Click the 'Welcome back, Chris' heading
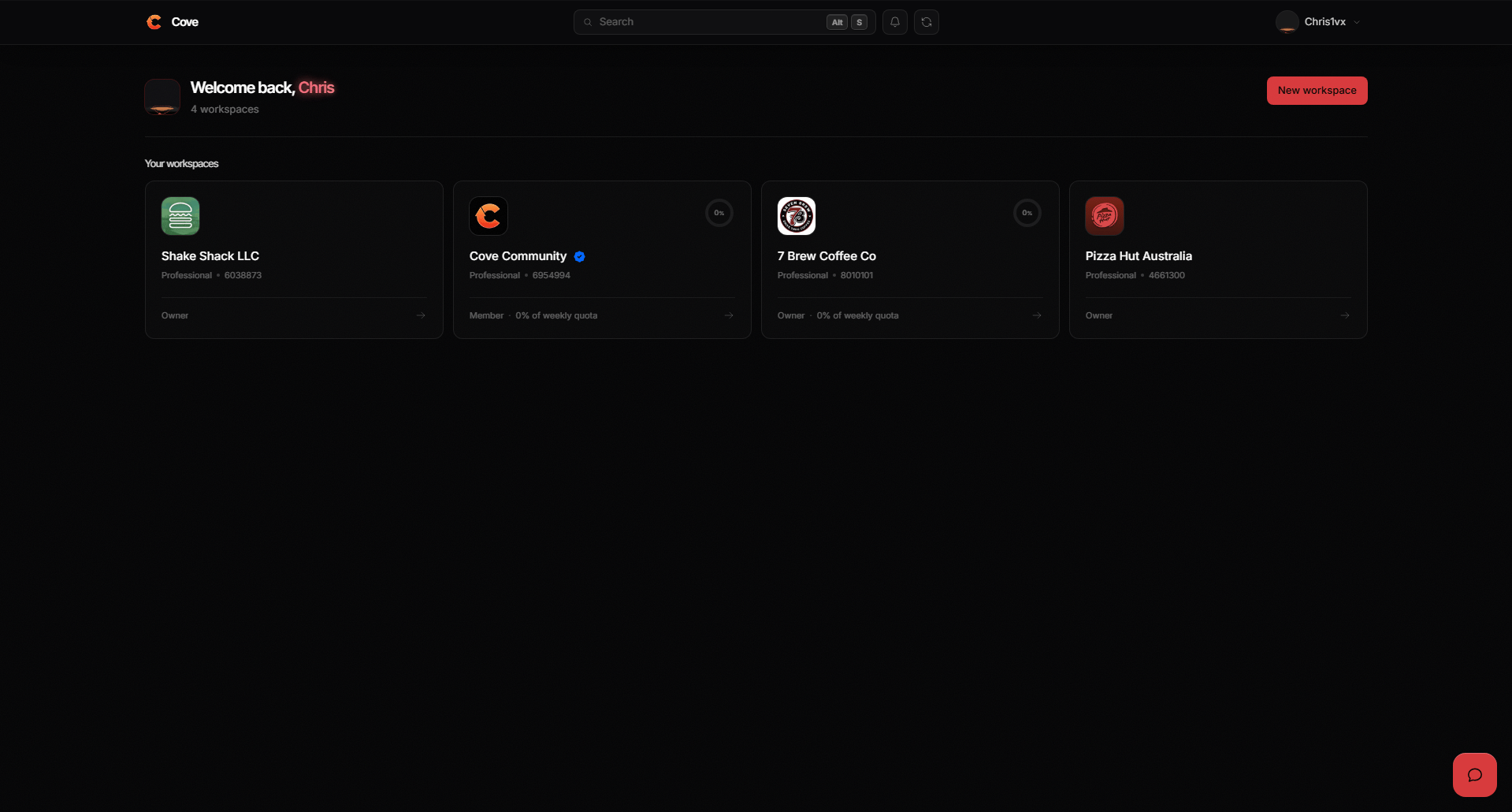The width and height of the screenshot is (1512, 812). point(262,88)
